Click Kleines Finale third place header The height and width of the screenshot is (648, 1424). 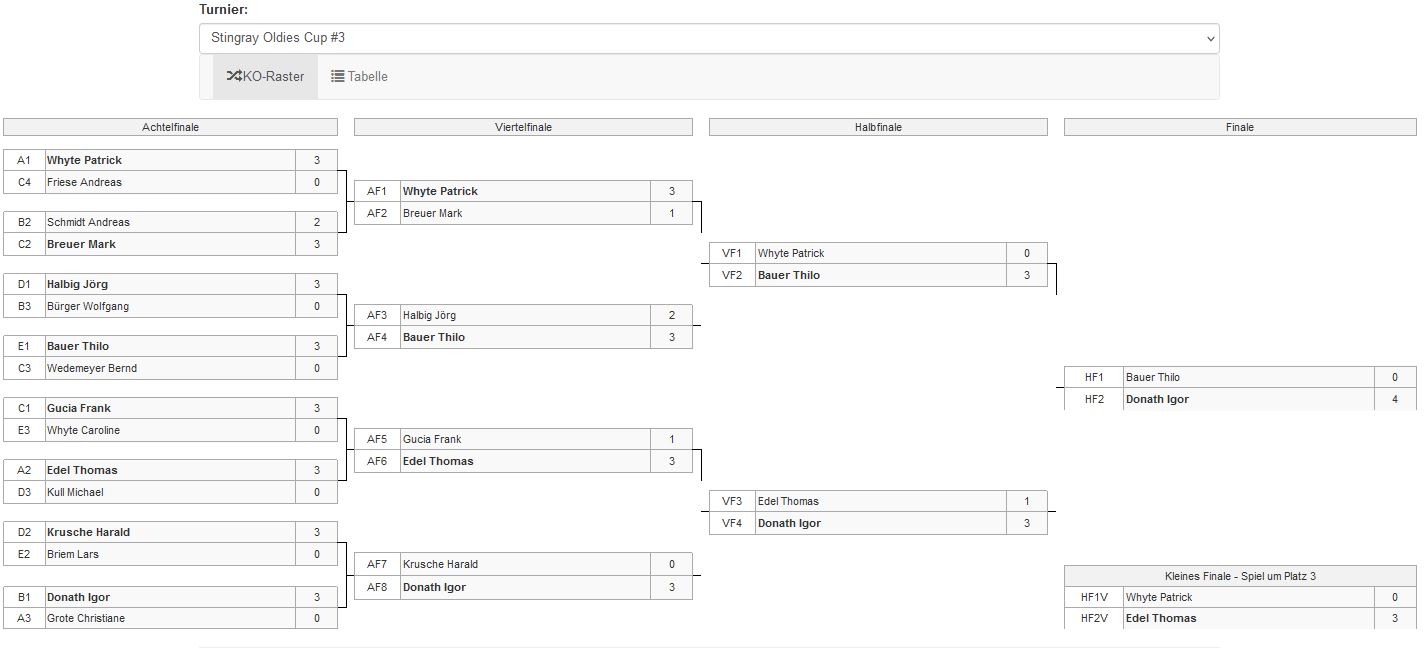(x=1239, y=576)
